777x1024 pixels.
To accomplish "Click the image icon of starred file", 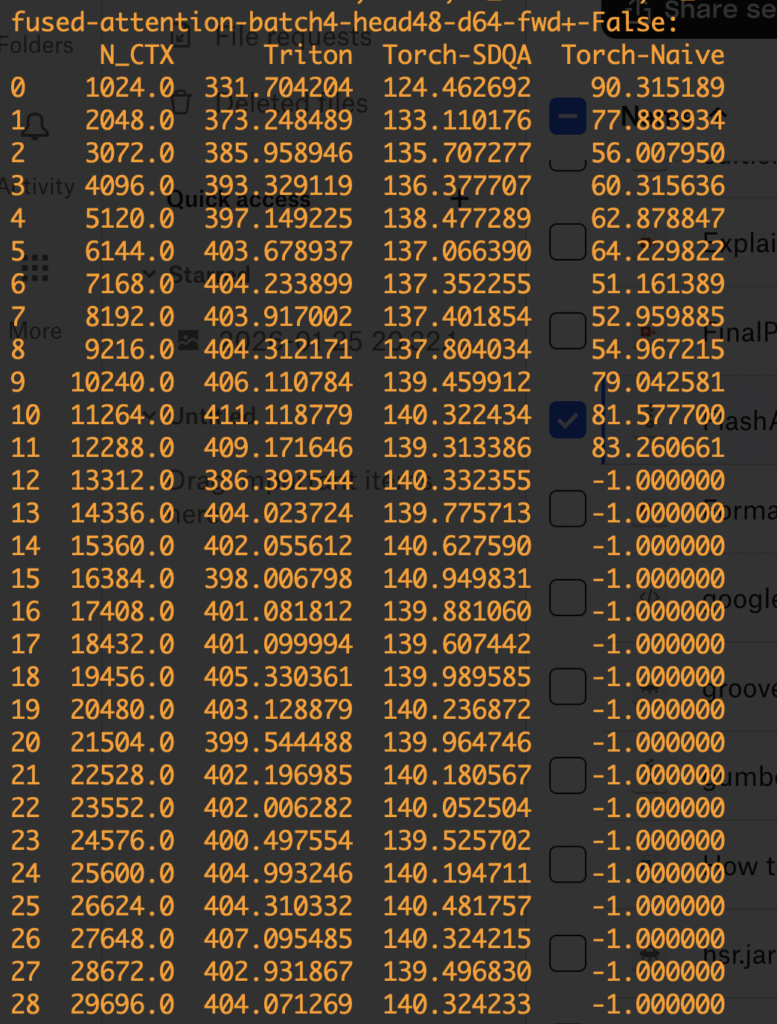I will [x=187, y=340].
